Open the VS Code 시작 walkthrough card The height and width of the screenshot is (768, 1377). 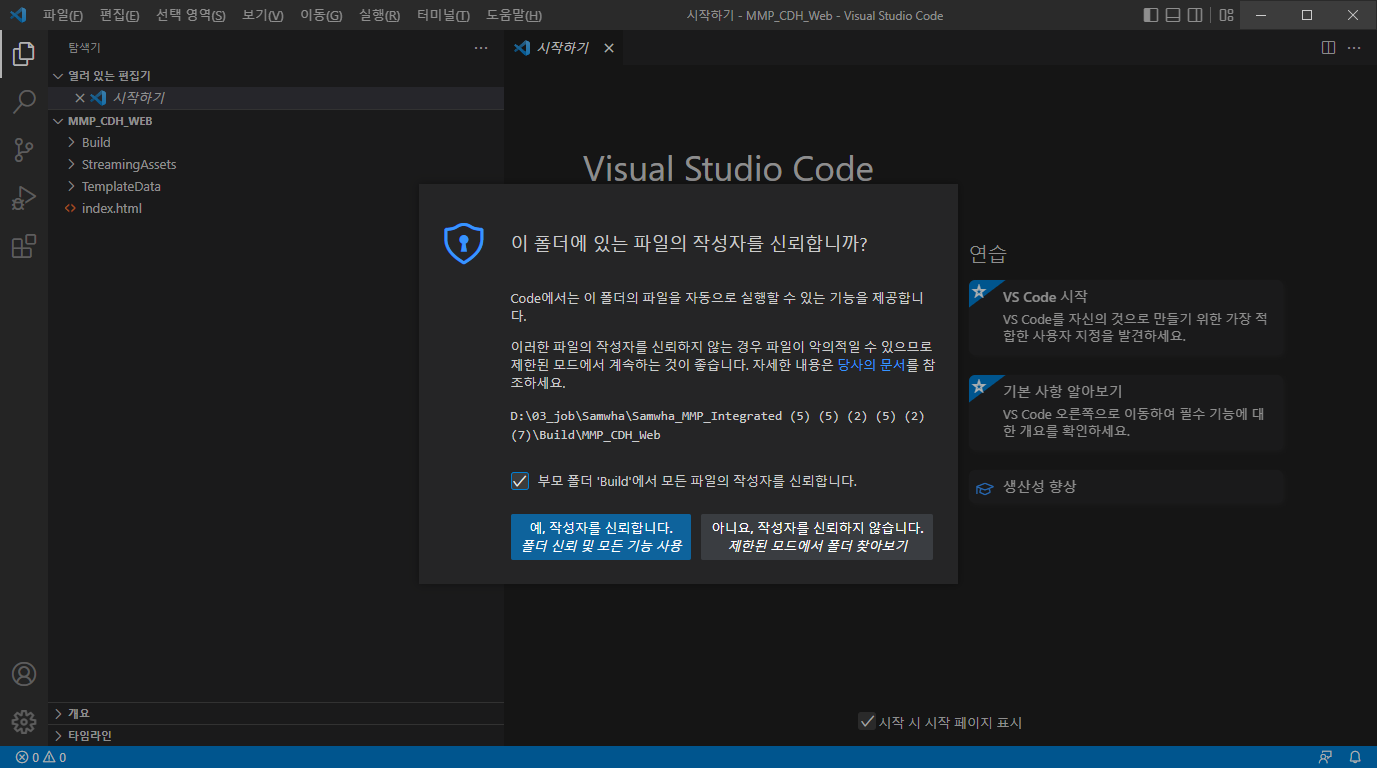[1126, 319]
